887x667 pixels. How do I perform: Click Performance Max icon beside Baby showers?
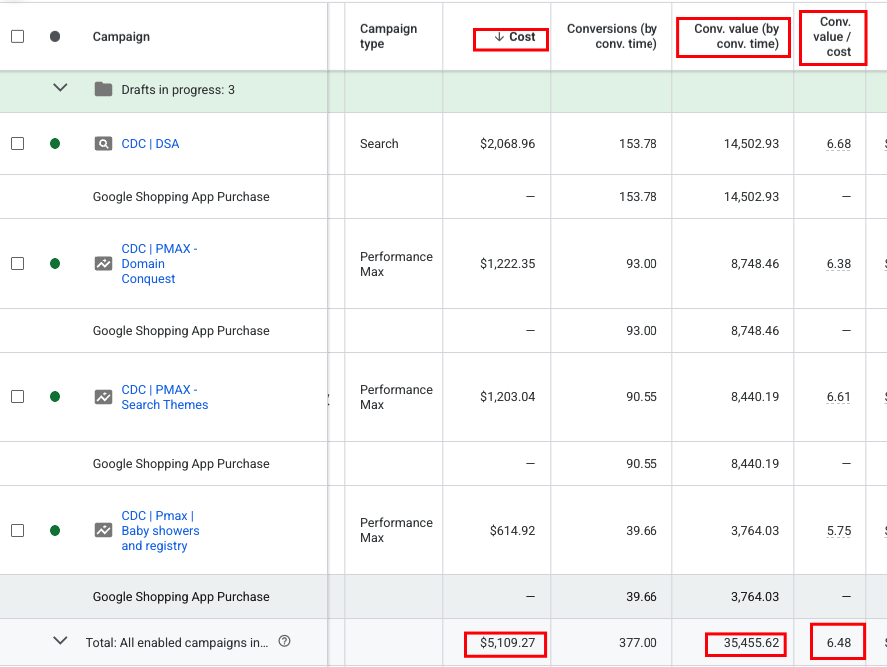point(103,531)
